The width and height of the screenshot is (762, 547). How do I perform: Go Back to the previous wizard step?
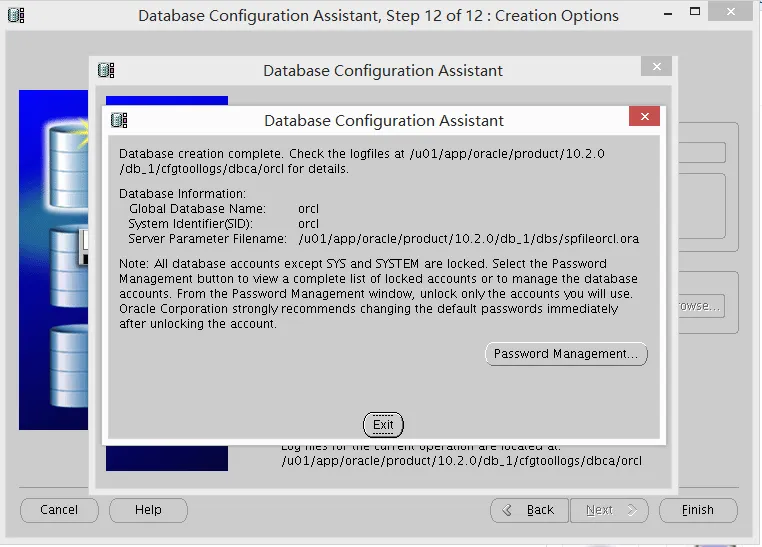tap(529, 510)
